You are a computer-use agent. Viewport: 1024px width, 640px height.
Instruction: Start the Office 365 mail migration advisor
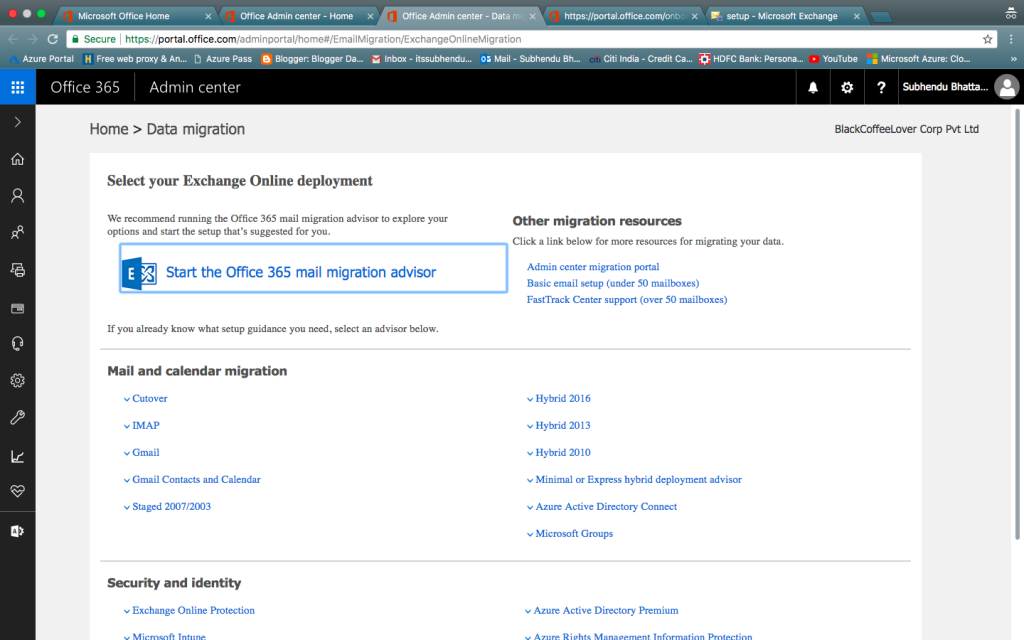tap(313, 268)
